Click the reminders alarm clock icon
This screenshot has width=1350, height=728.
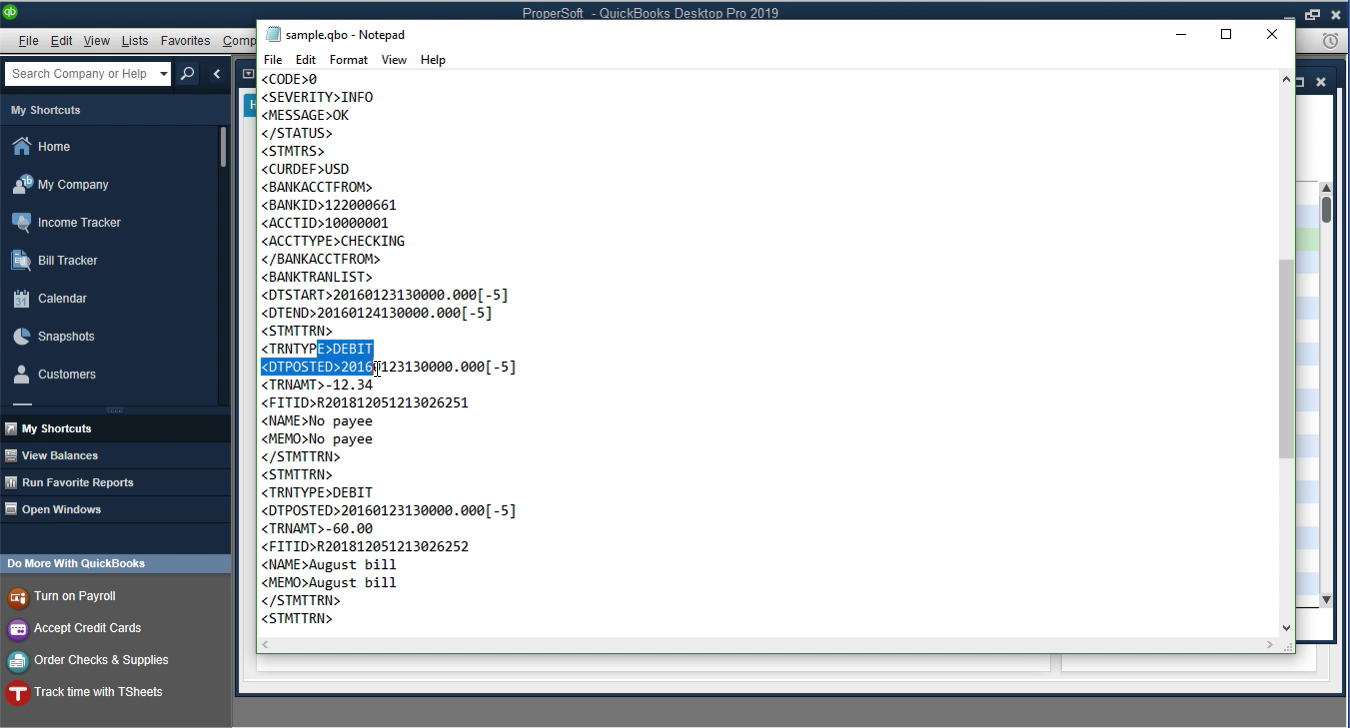[1330, 41]
